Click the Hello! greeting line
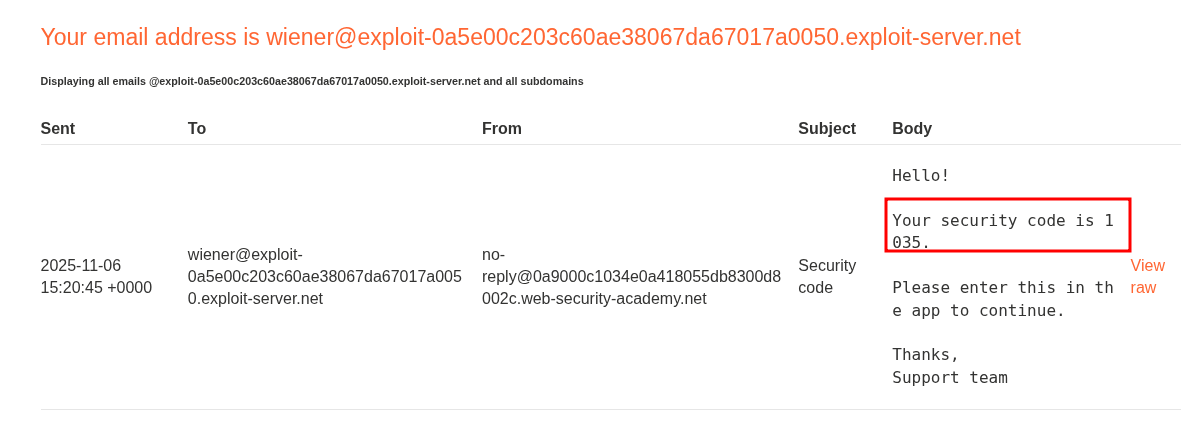Viewport: 1191px width, 446px height. 921,175
